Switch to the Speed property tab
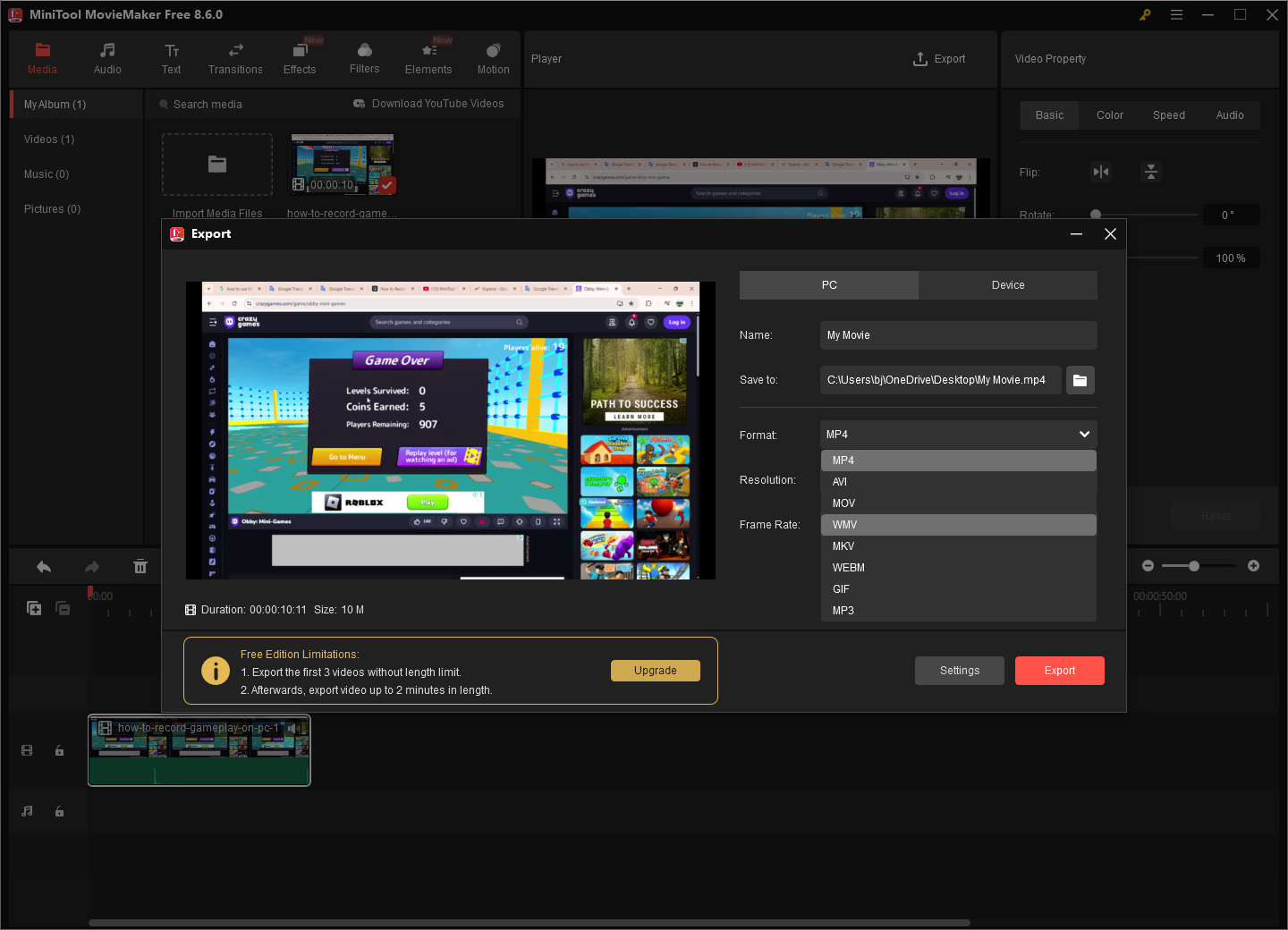This screenshot has height=930, width=1288. point(1168,115)
